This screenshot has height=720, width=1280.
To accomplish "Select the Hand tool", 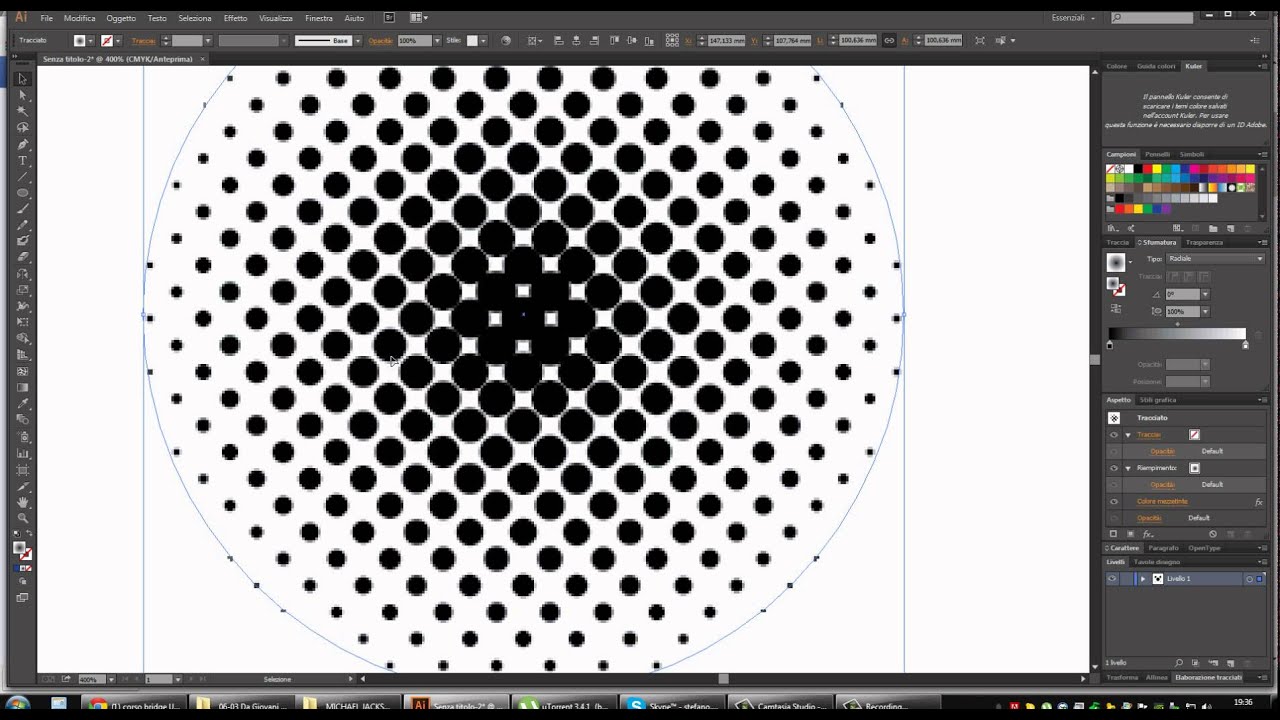I will [x=23, y=501].
